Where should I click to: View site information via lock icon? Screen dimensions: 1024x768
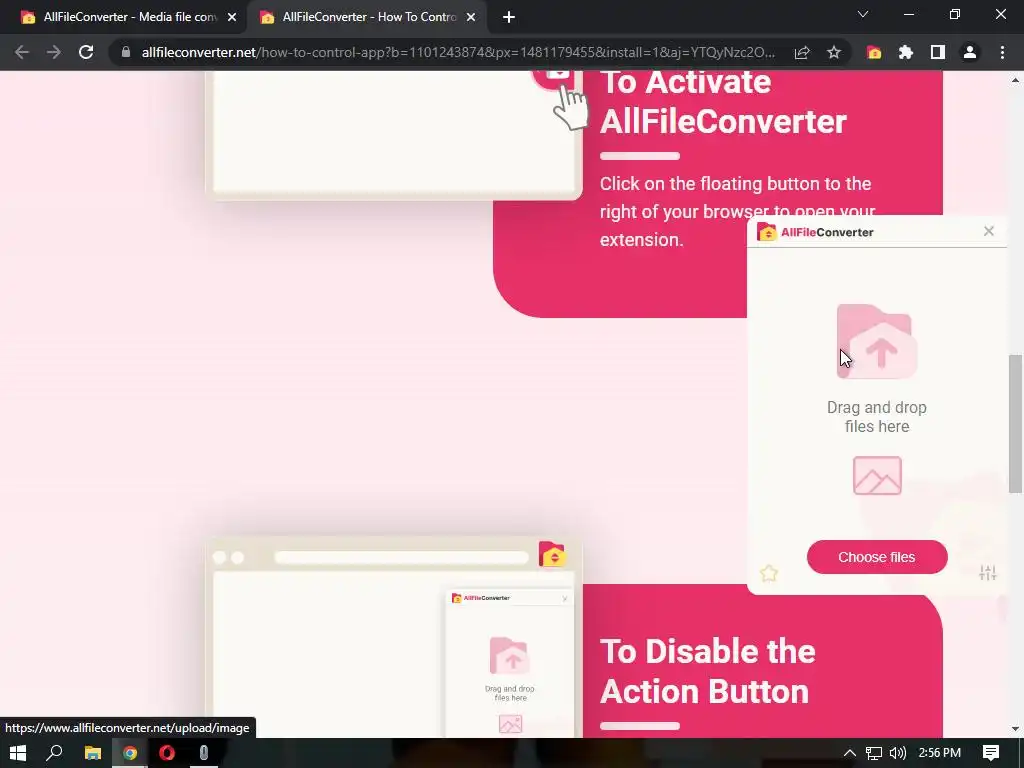coord(125,52)
